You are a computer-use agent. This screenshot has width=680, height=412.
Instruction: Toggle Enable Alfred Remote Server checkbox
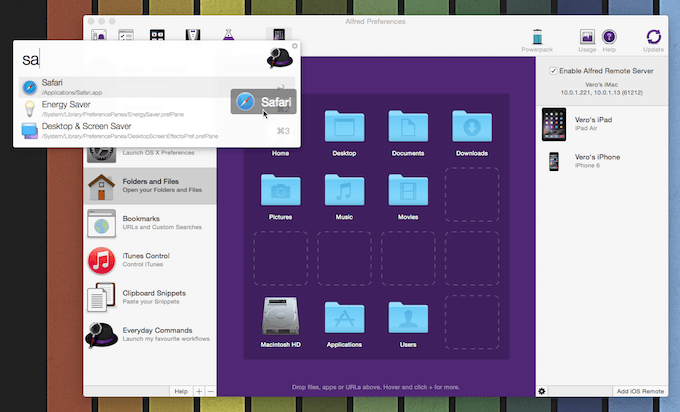555,71
